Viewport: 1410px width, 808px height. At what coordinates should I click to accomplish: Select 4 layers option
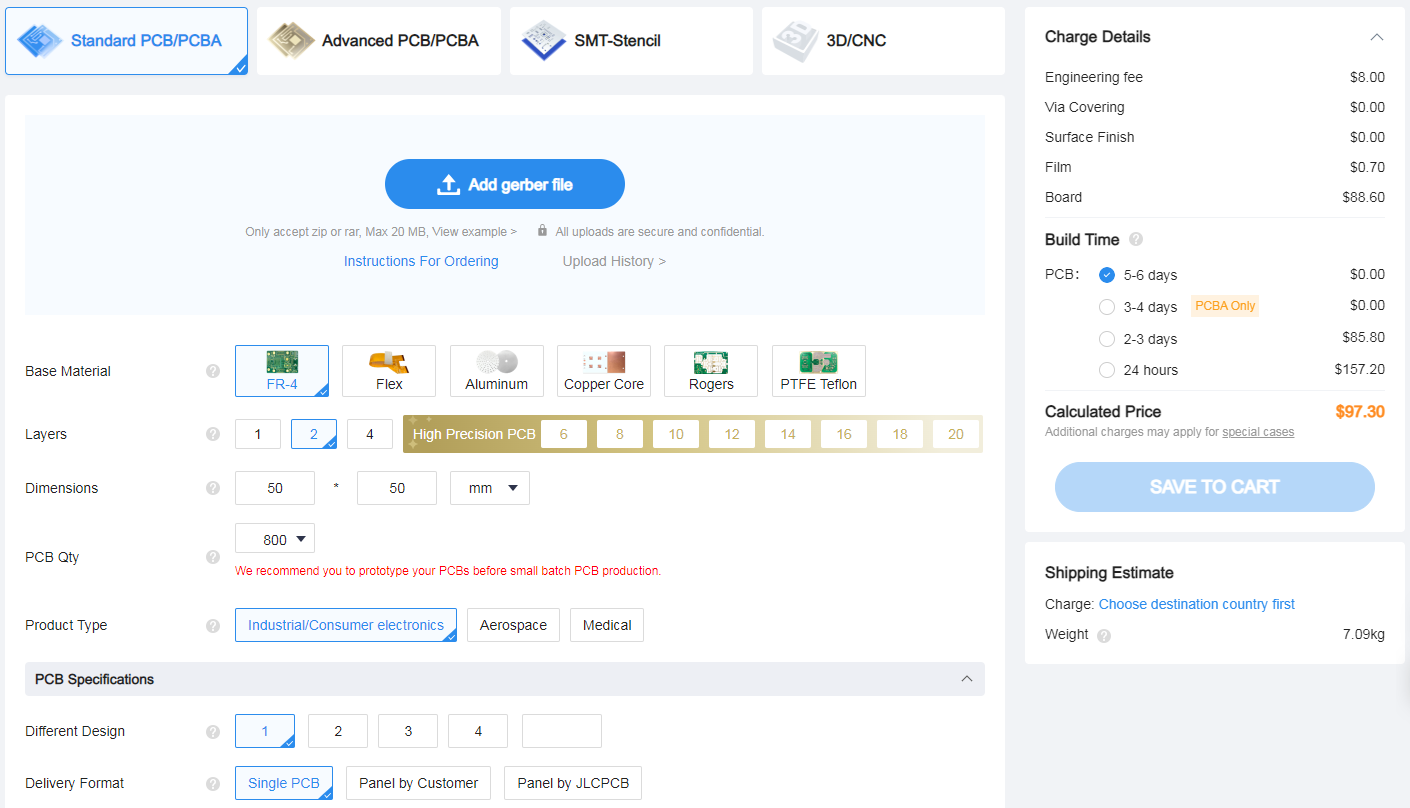pyautogui.click(x=370, y=434)
